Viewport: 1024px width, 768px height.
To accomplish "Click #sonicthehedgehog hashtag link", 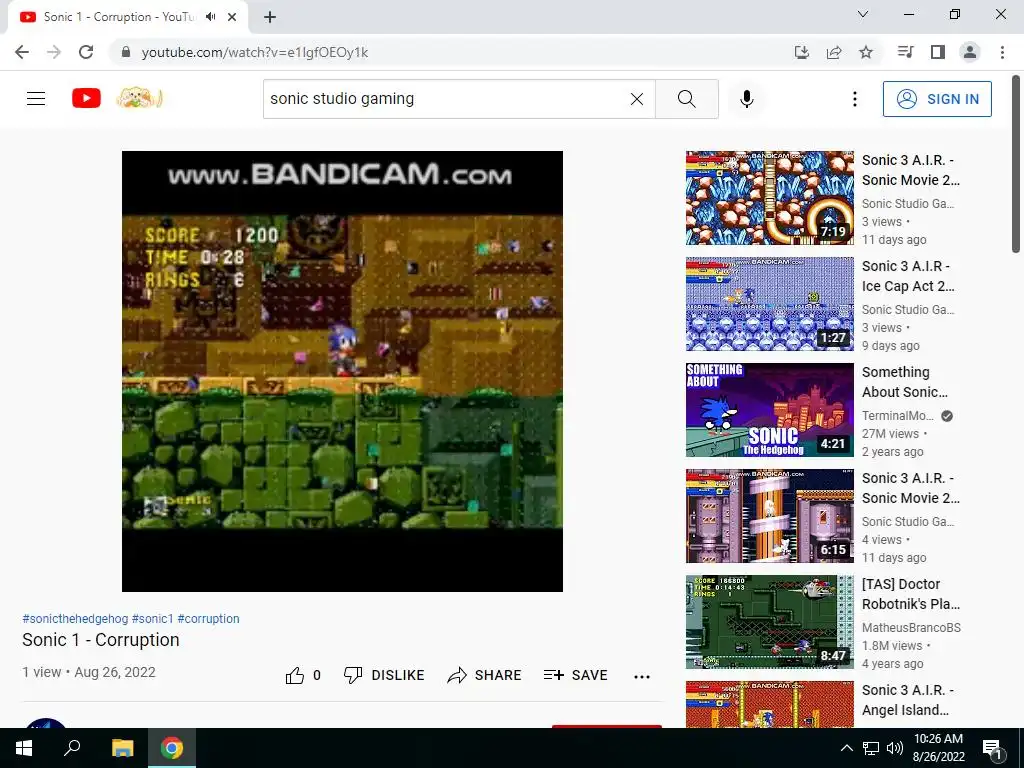I will 75,618.
